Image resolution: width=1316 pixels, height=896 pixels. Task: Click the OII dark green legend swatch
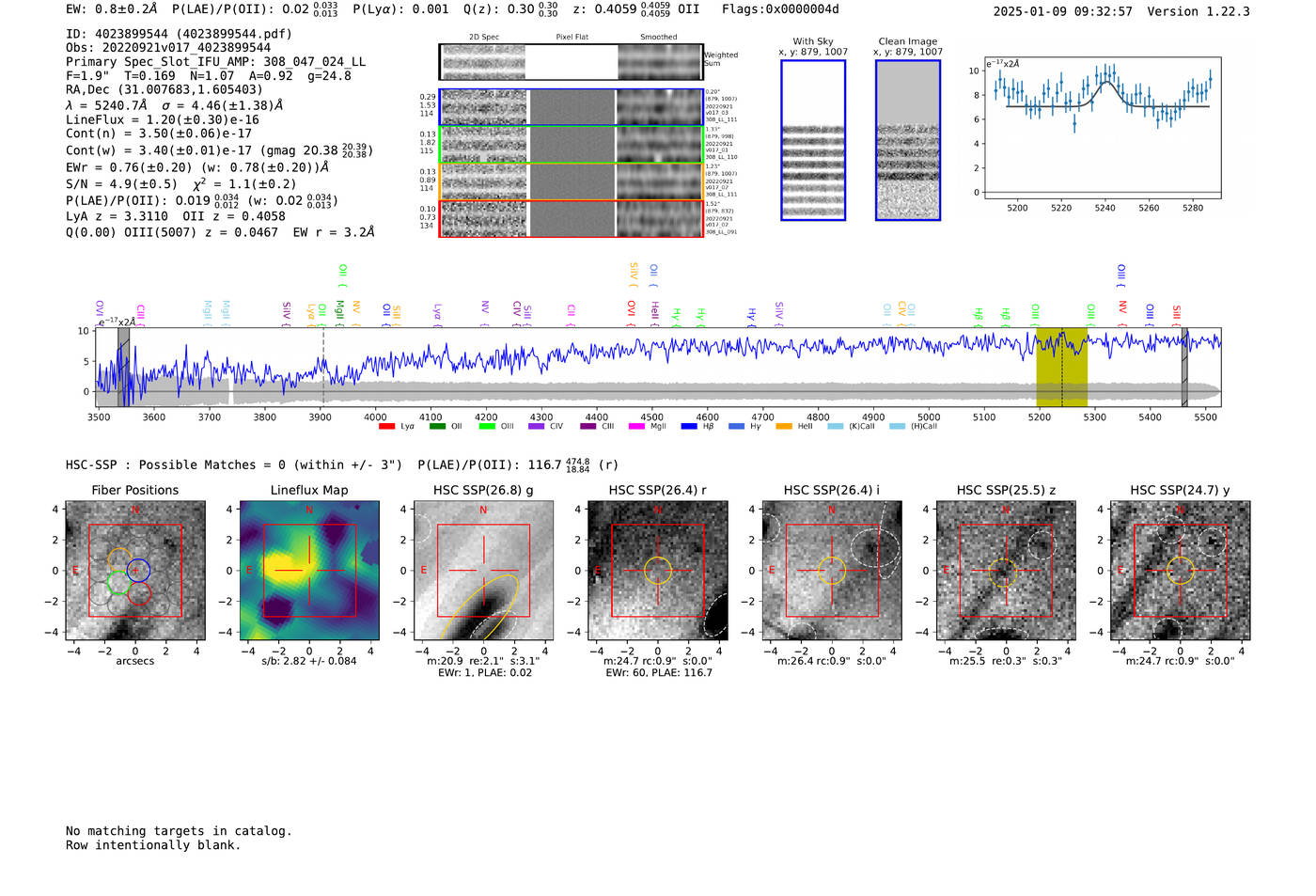(x=436, y=426)
